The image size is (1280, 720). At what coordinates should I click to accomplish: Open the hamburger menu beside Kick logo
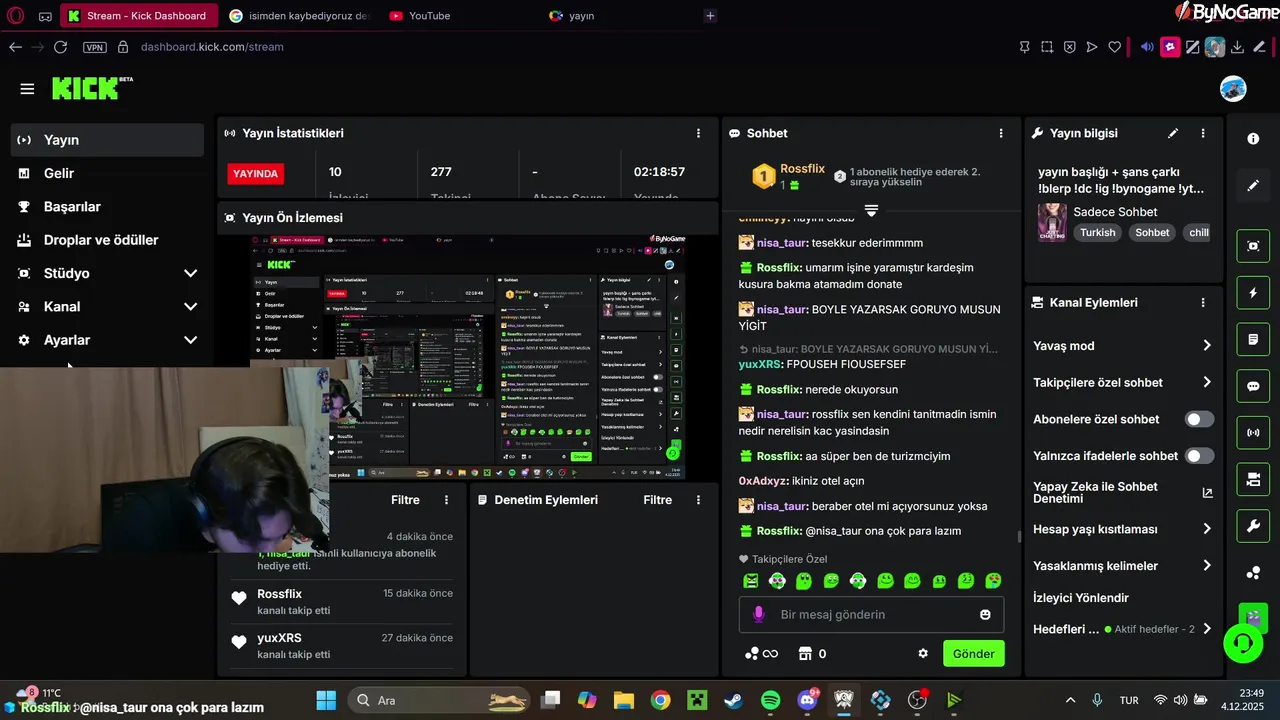[27, 89]
